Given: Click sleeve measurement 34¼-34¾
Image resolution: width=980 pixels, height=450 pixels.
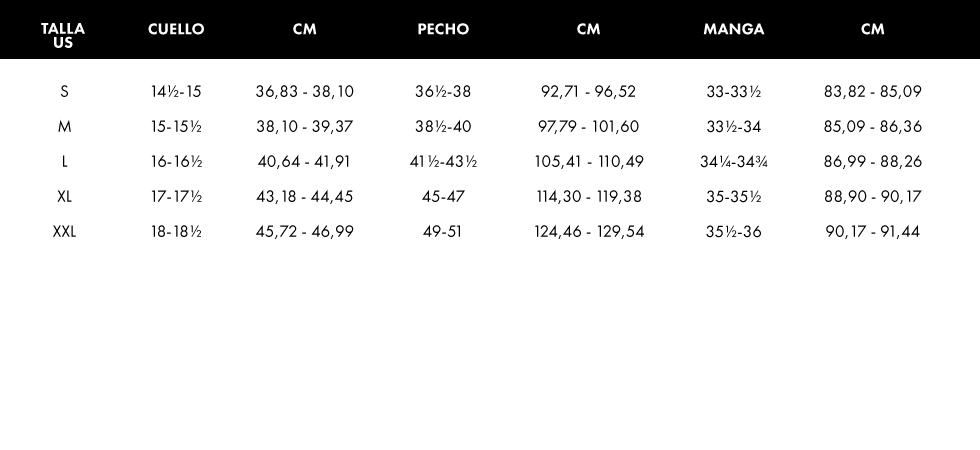Looking at the screenshot, I should coord(734,162).
